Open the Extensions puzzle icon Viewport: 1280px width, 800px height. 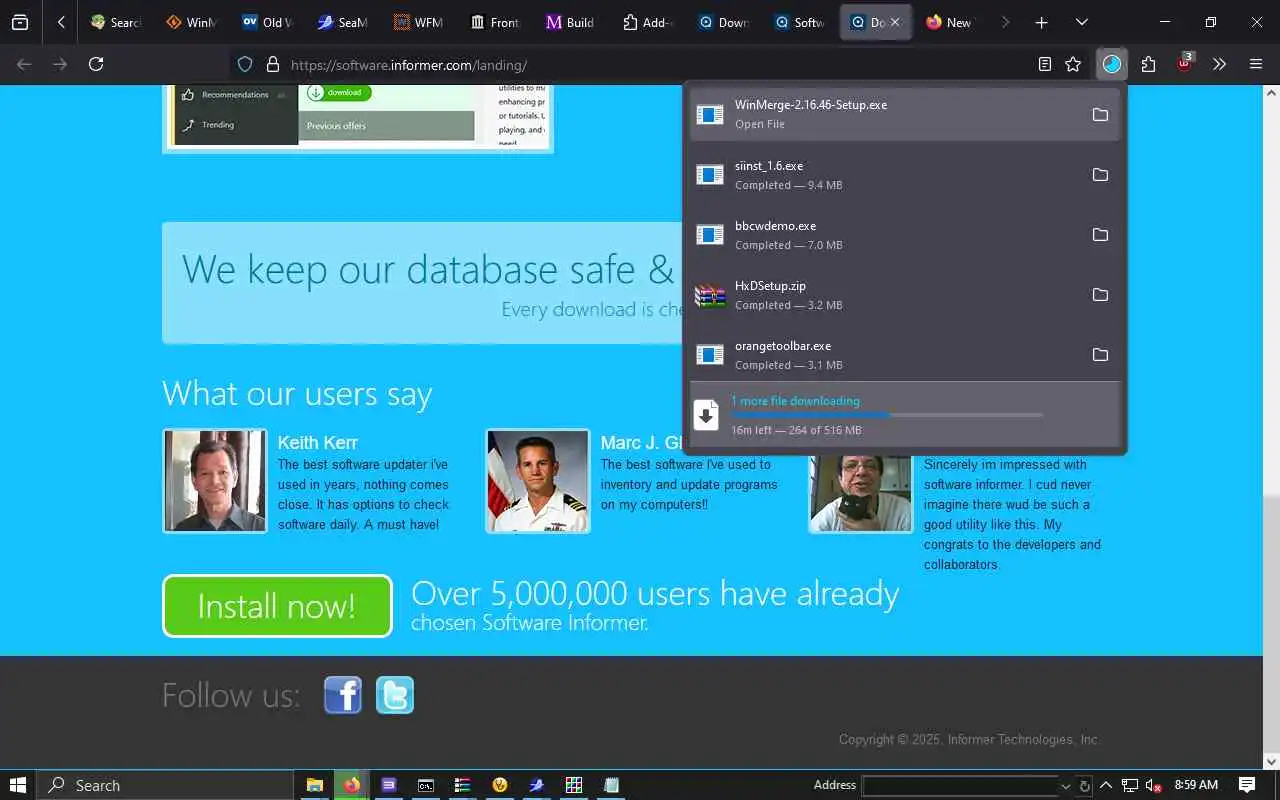coord(1148,64)
